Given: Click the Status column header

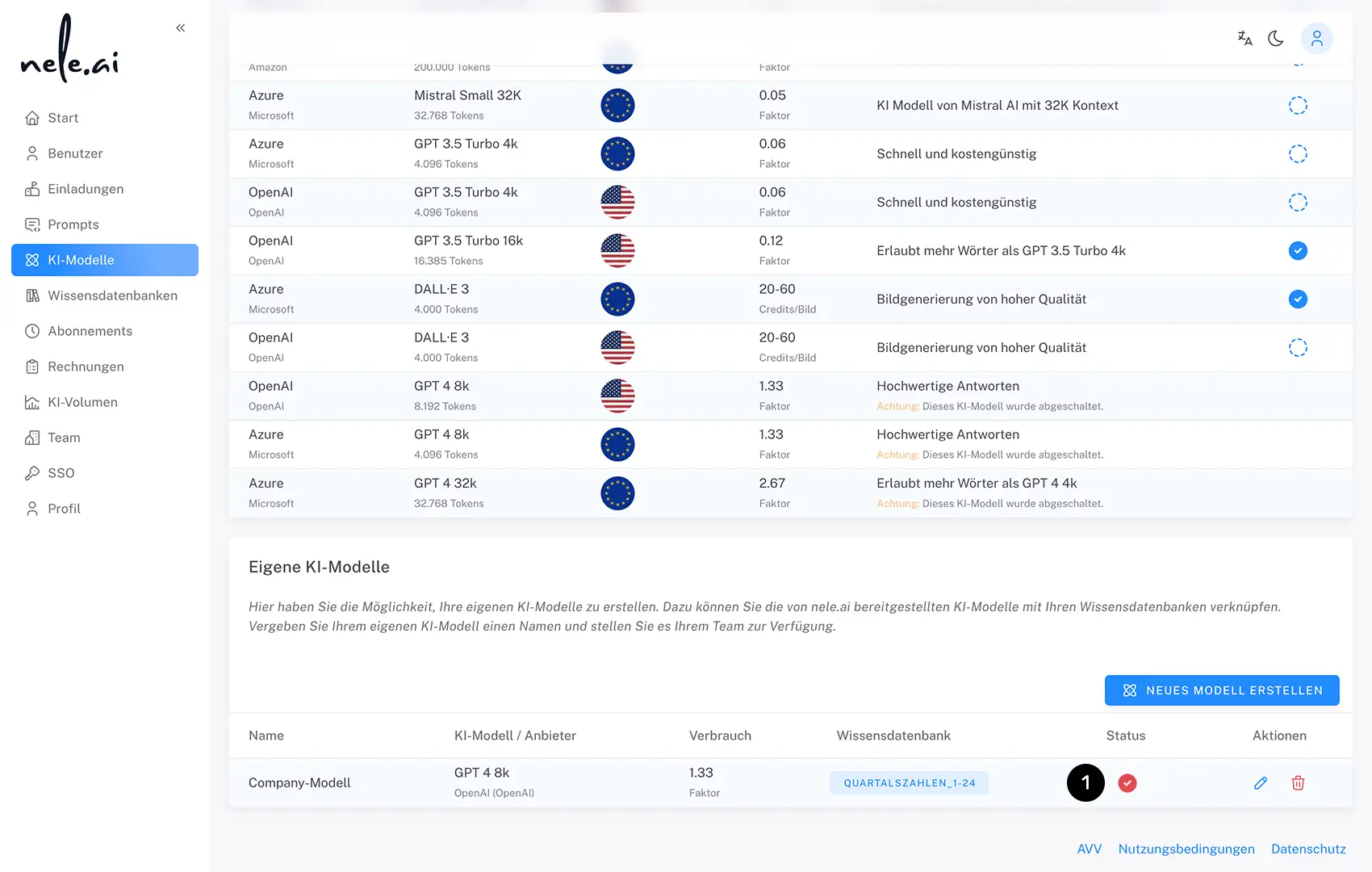Looking at the screenshot, I should coord(1126,736).
